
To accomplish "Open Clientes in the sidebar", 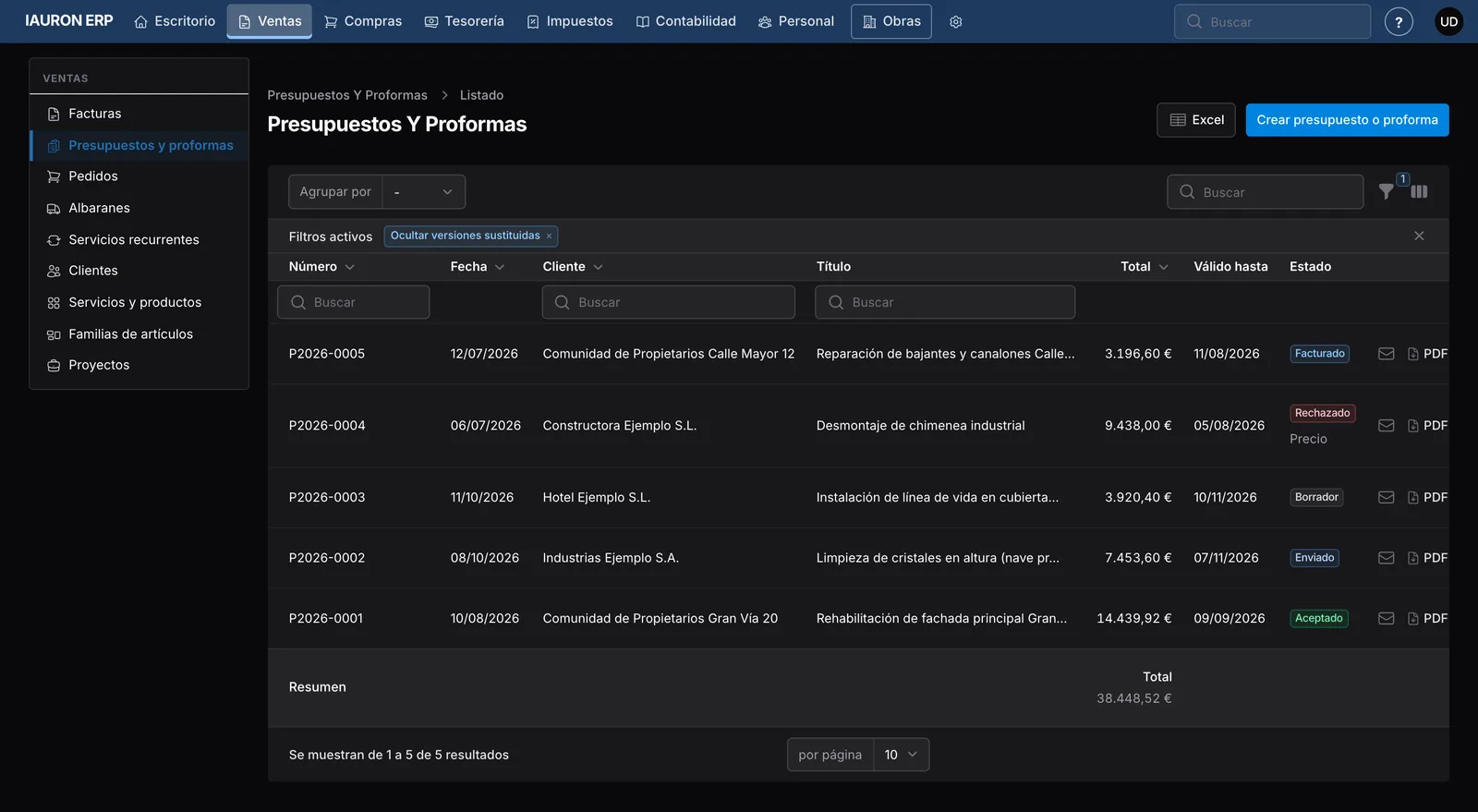I will point(139,271).
